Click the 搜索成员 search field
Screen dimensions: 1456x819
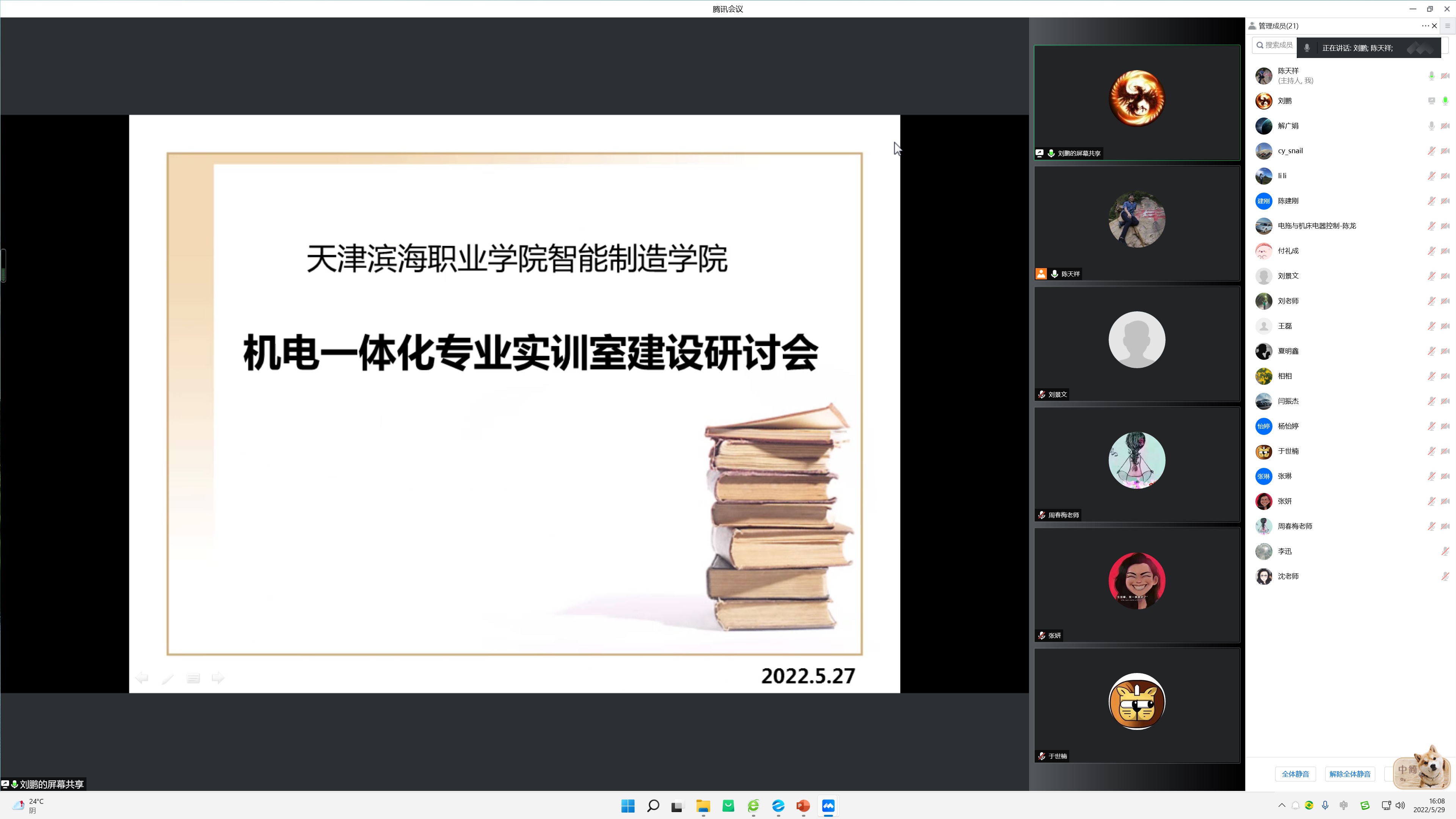tap(1276, 45)
